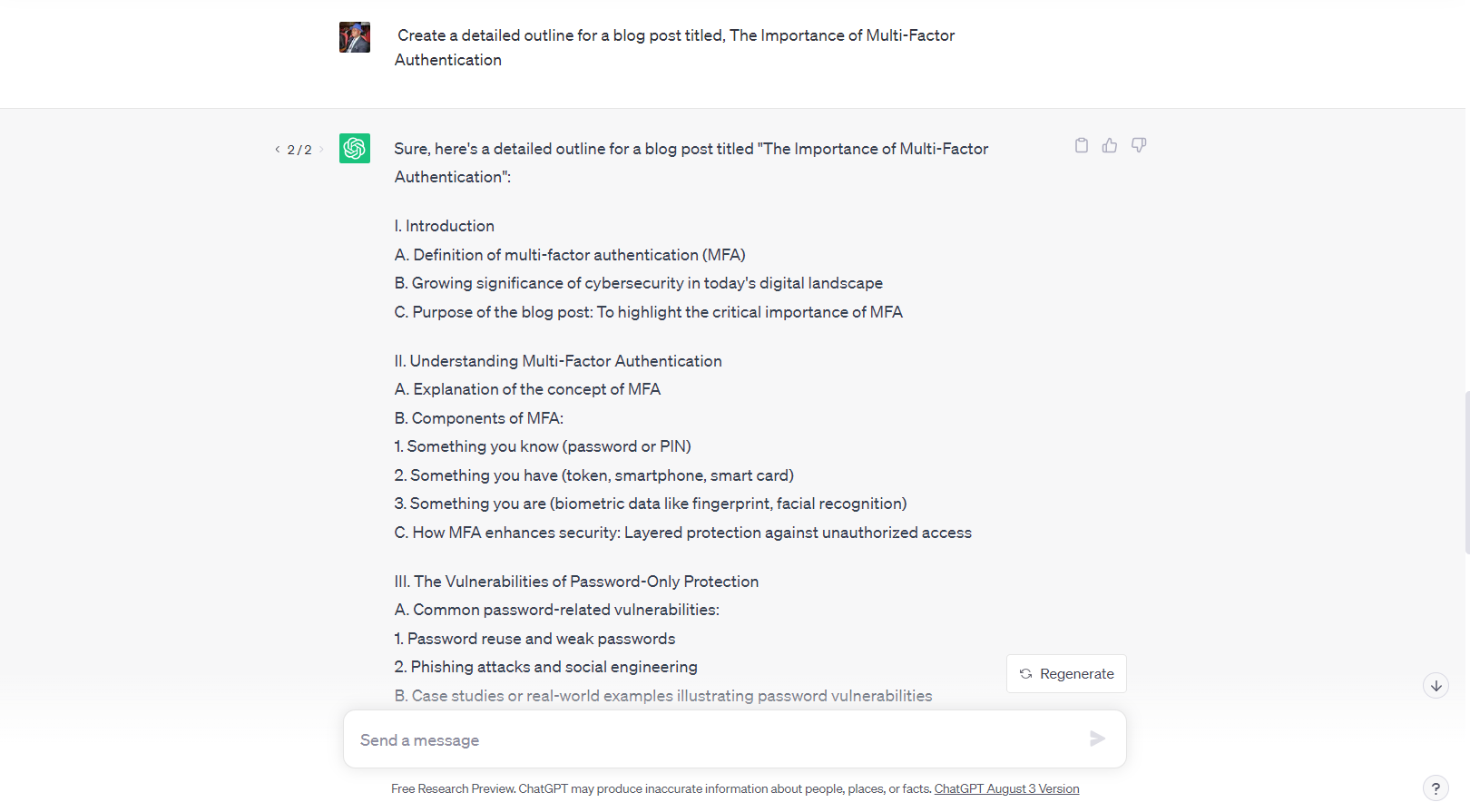Viewport: 1470px width, 812px height.
Task: Click the 2/2 response counter text
Action: coord(299,150)
